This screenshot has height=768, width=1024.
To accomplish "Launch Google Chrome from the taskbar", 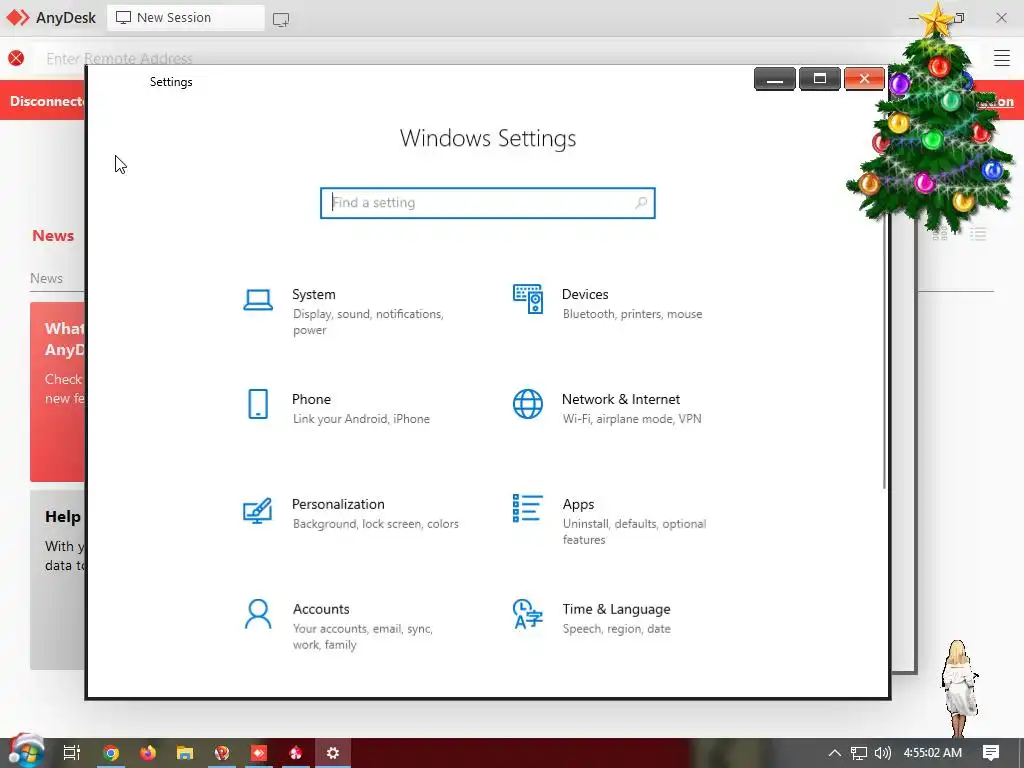I will point(111,753).
